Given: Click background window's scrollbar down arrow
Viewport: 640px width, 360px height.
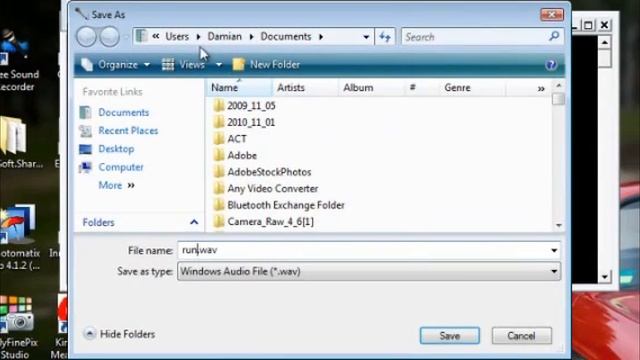Looking at the screenshot, I should click(x=604, y=277).
